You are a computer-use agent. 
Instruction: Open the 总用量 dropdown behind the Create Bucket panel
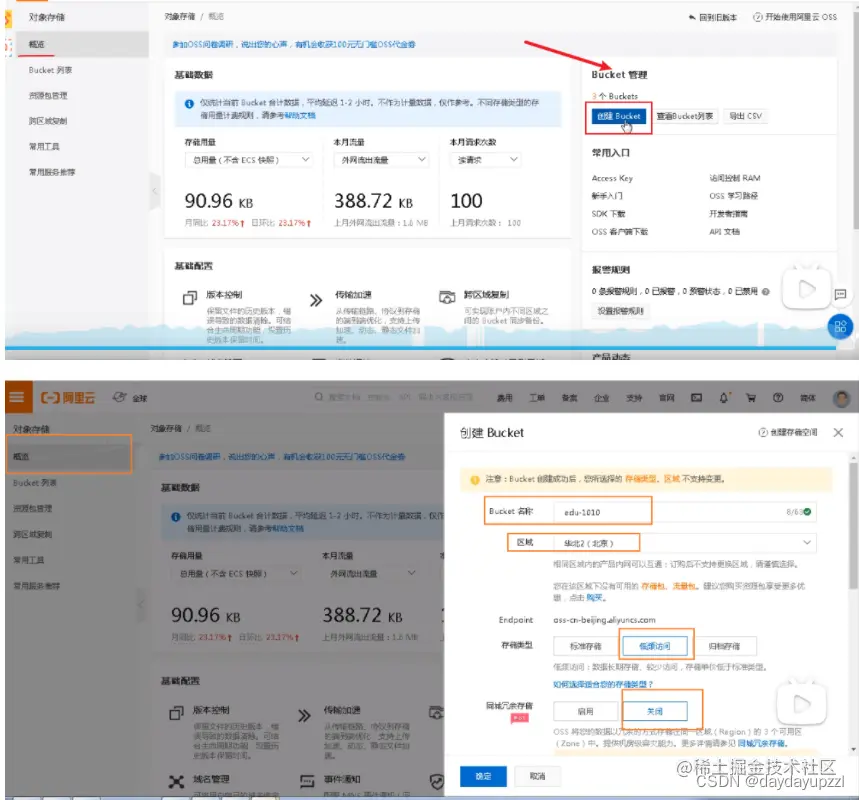coord(237,574)
